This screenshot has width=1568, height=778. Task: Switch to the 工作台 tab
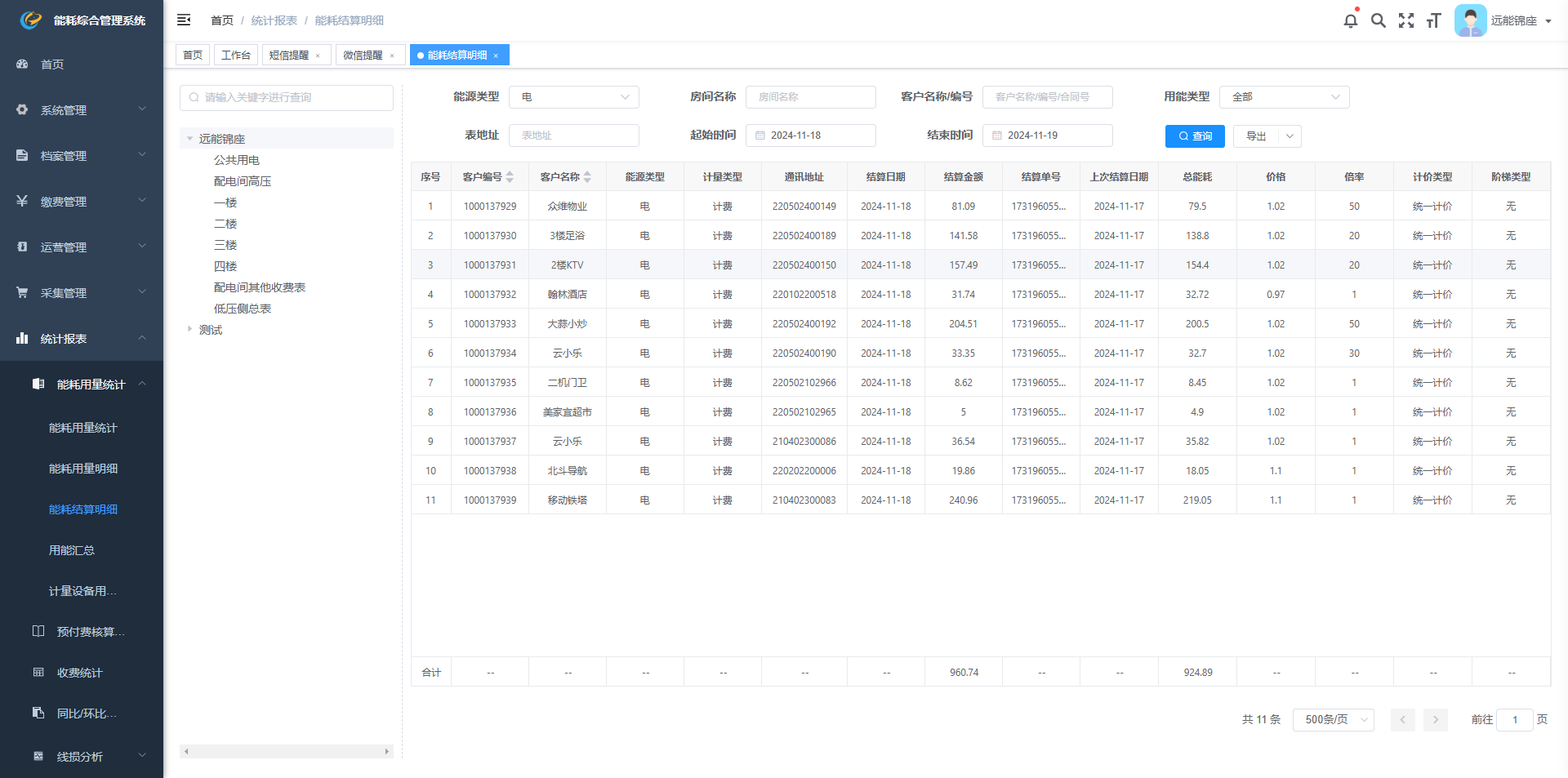pyautogui.click(x=236, y=55)
